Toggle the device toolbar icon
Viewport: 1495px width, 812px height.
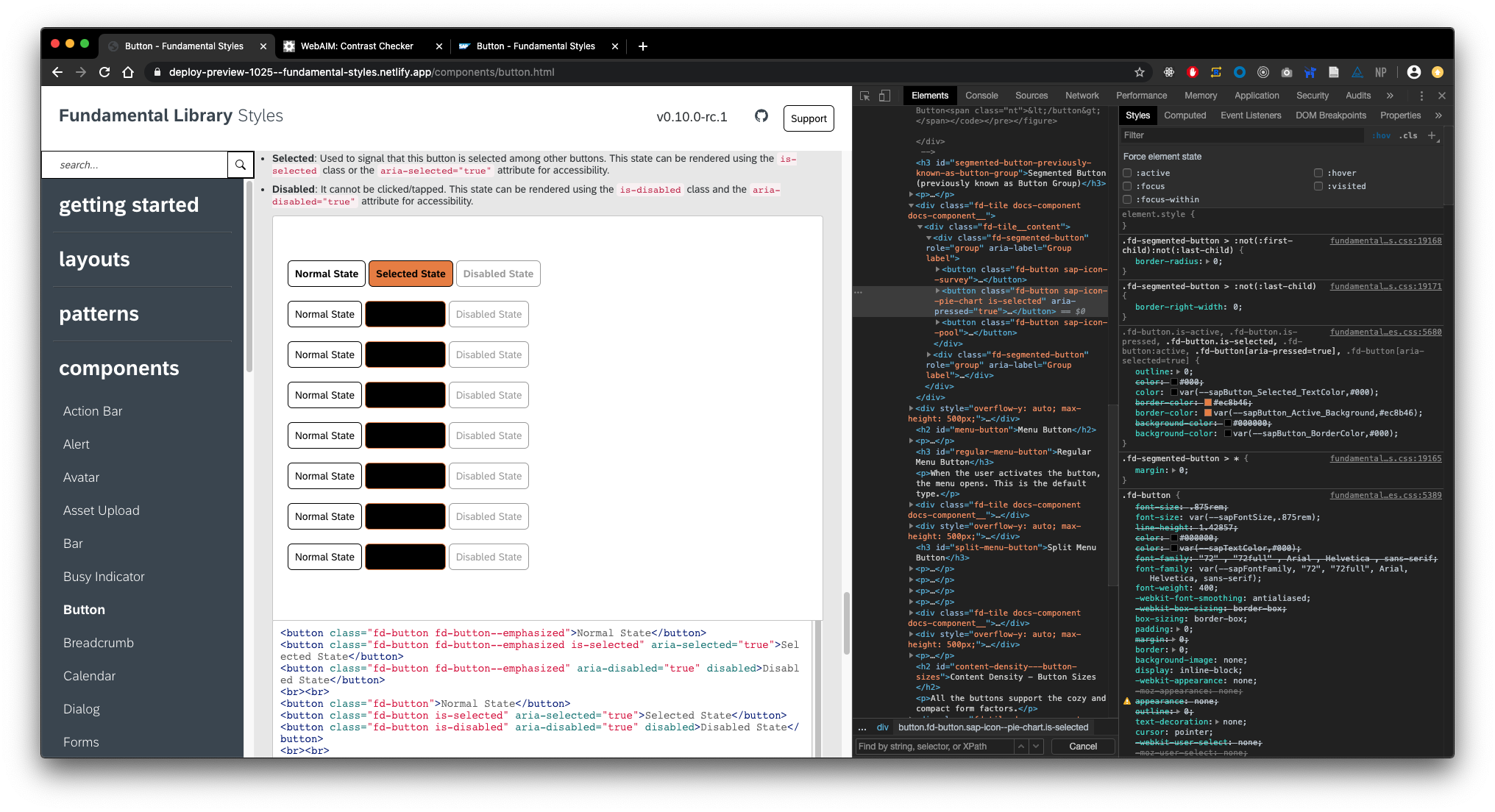(x=885, y=96)
